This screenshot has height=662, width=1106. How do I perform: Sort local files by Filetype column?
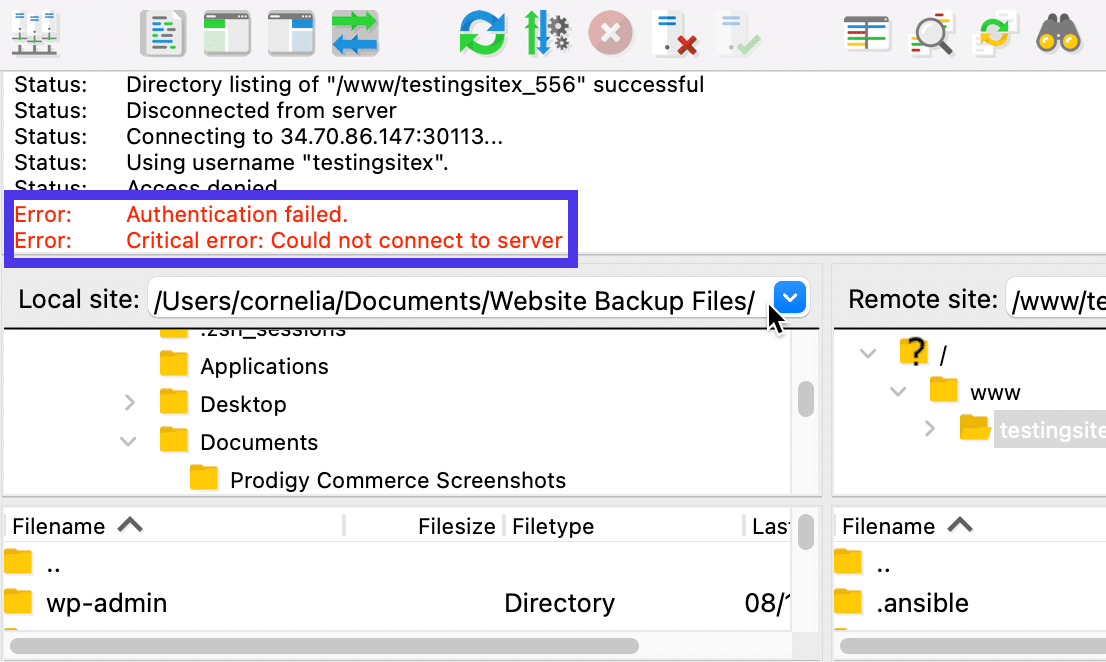[552, 525]
